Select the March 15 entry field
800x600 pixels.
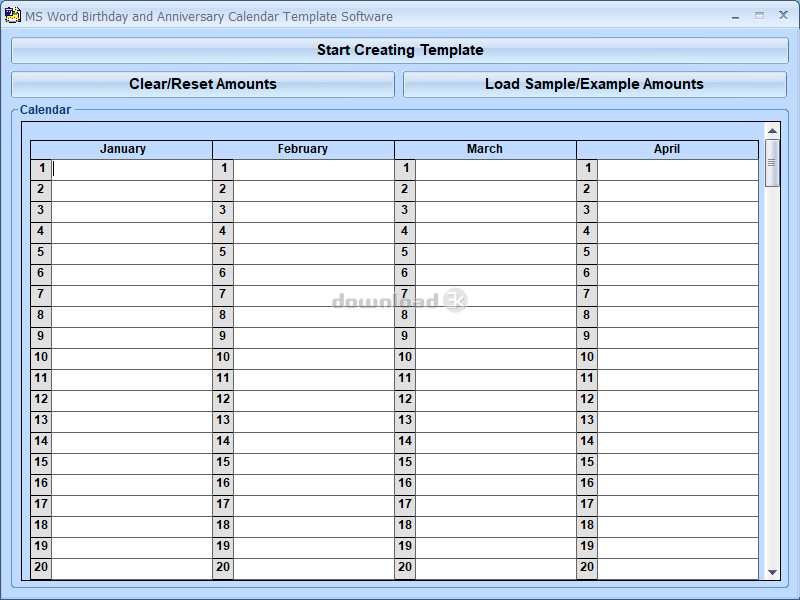[496, 464]
